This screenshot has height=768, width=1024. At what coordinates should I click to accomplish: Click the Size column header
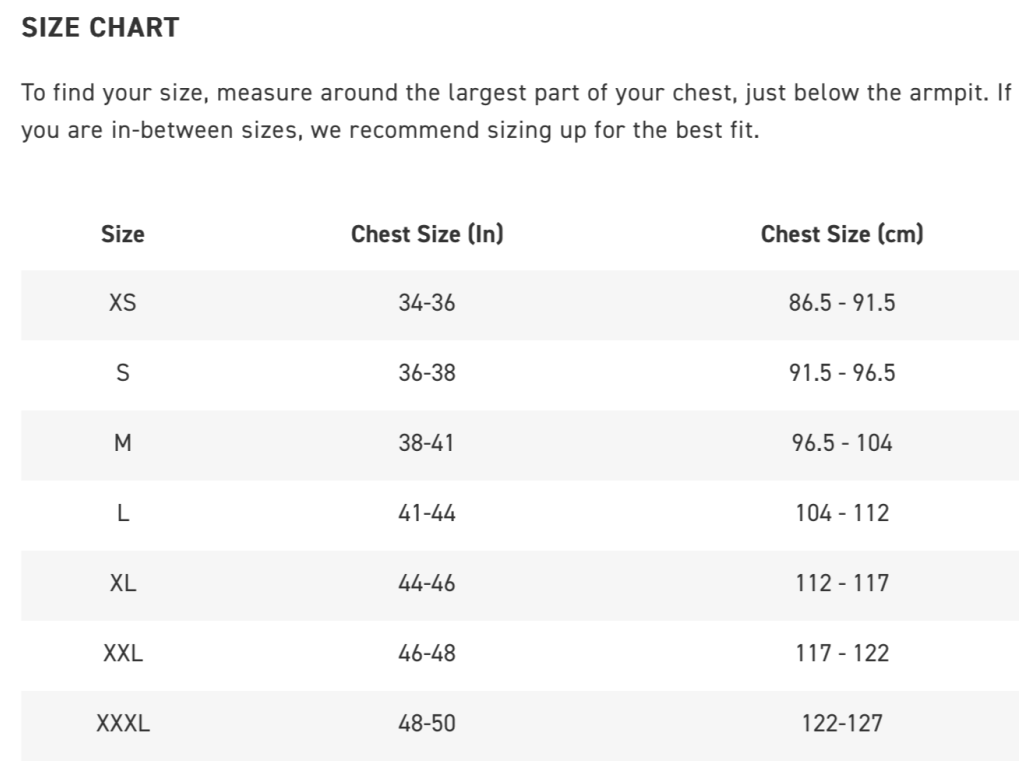[x=122, y=234]
